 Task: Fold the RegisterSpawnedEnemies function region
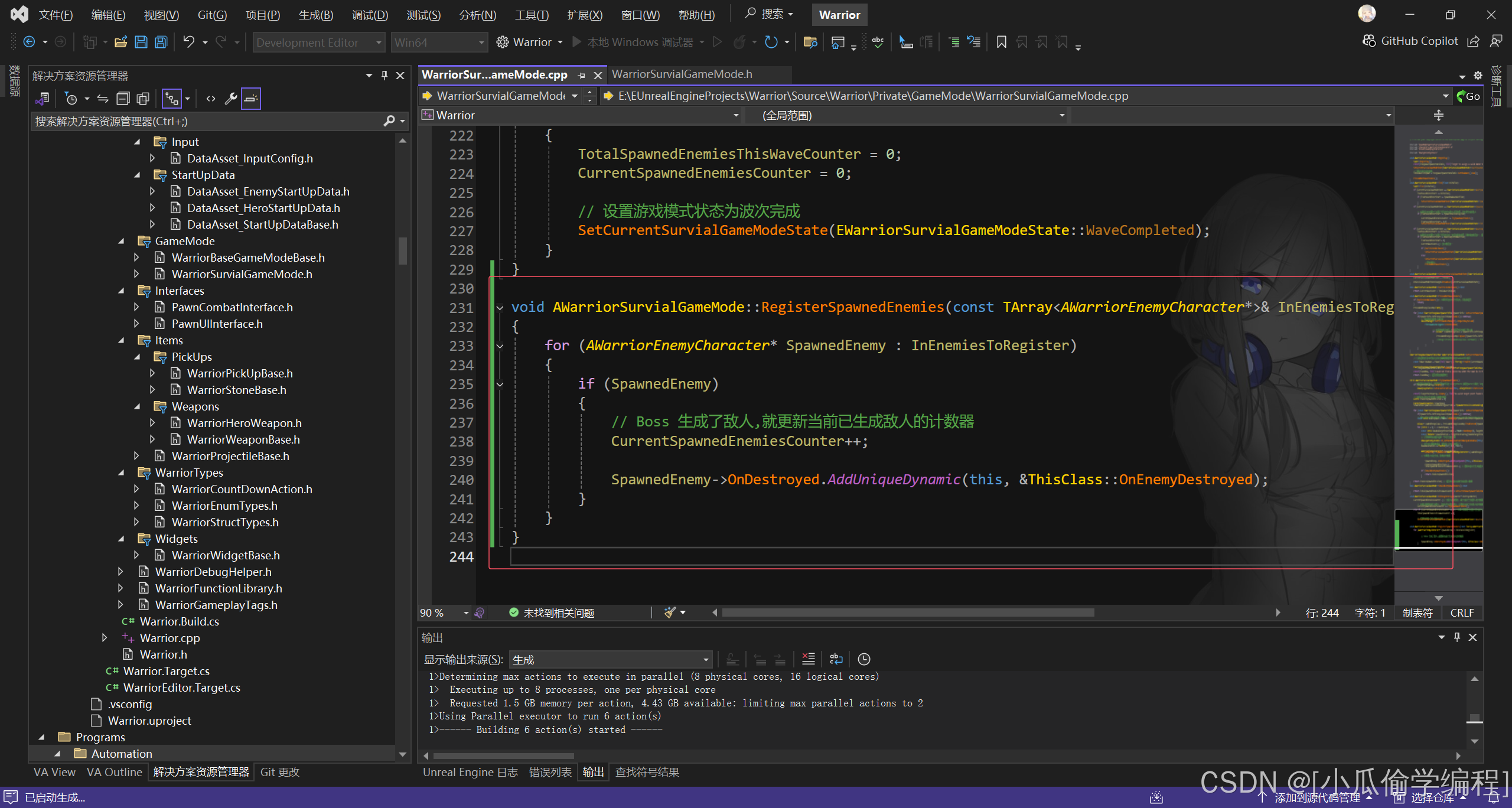(500, 307)
